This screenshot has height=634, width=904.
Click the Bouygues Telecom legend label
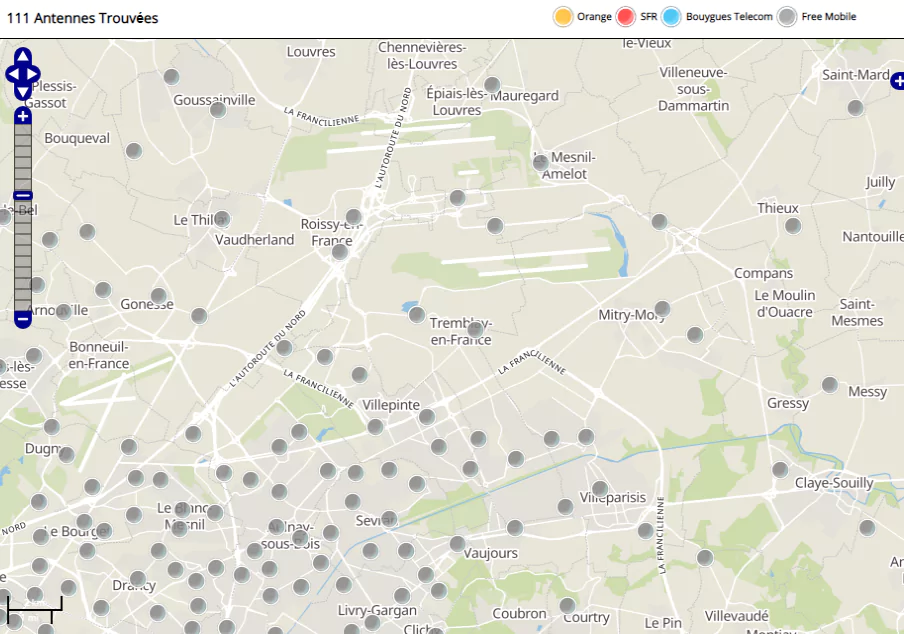[729, 17]
